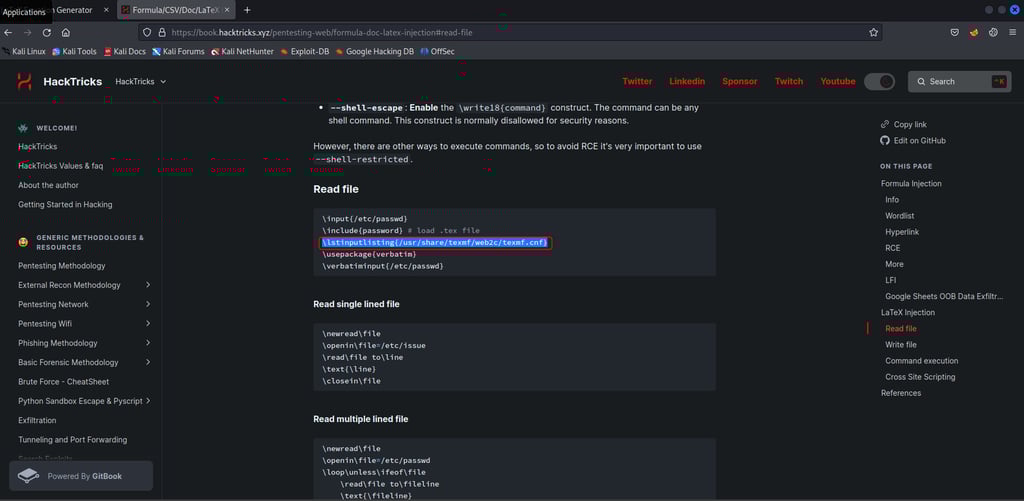The image size is (1024, 501).
Task: Click the GitBook logo icon
Action: coord(28,476)
